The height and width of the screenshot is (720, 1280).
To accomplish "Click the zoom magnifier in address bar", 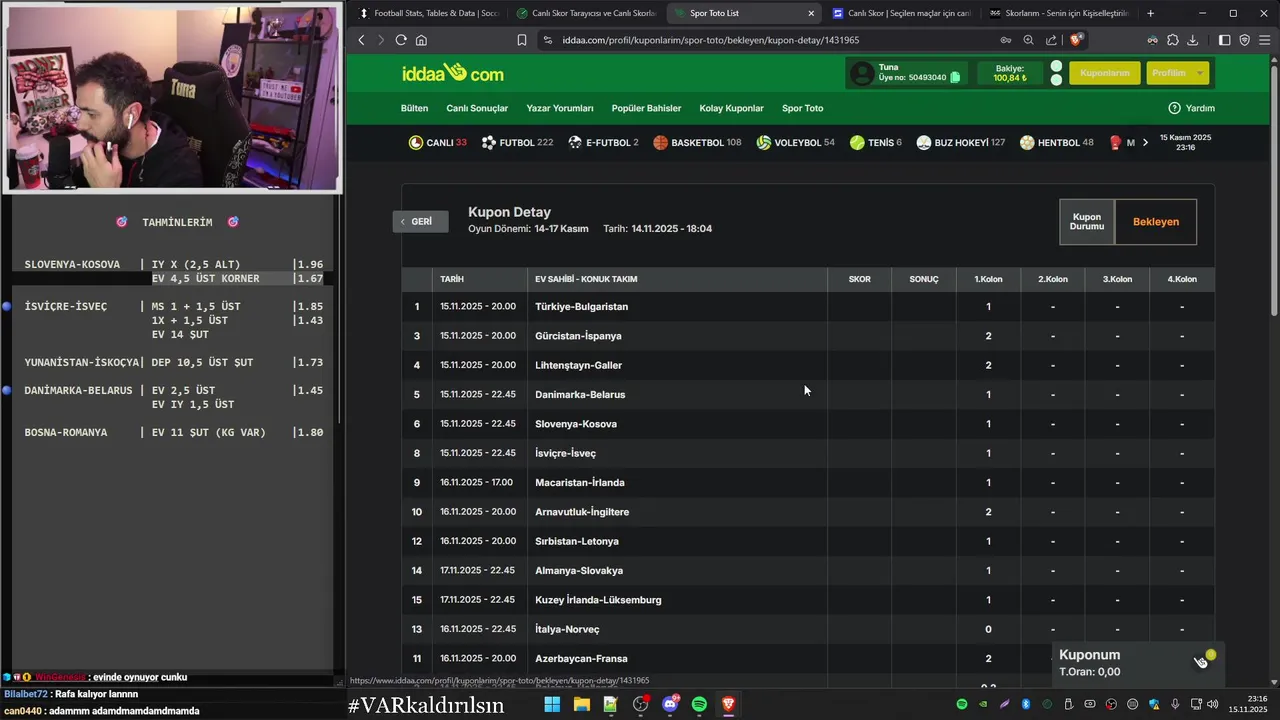I will (1028, 40).
